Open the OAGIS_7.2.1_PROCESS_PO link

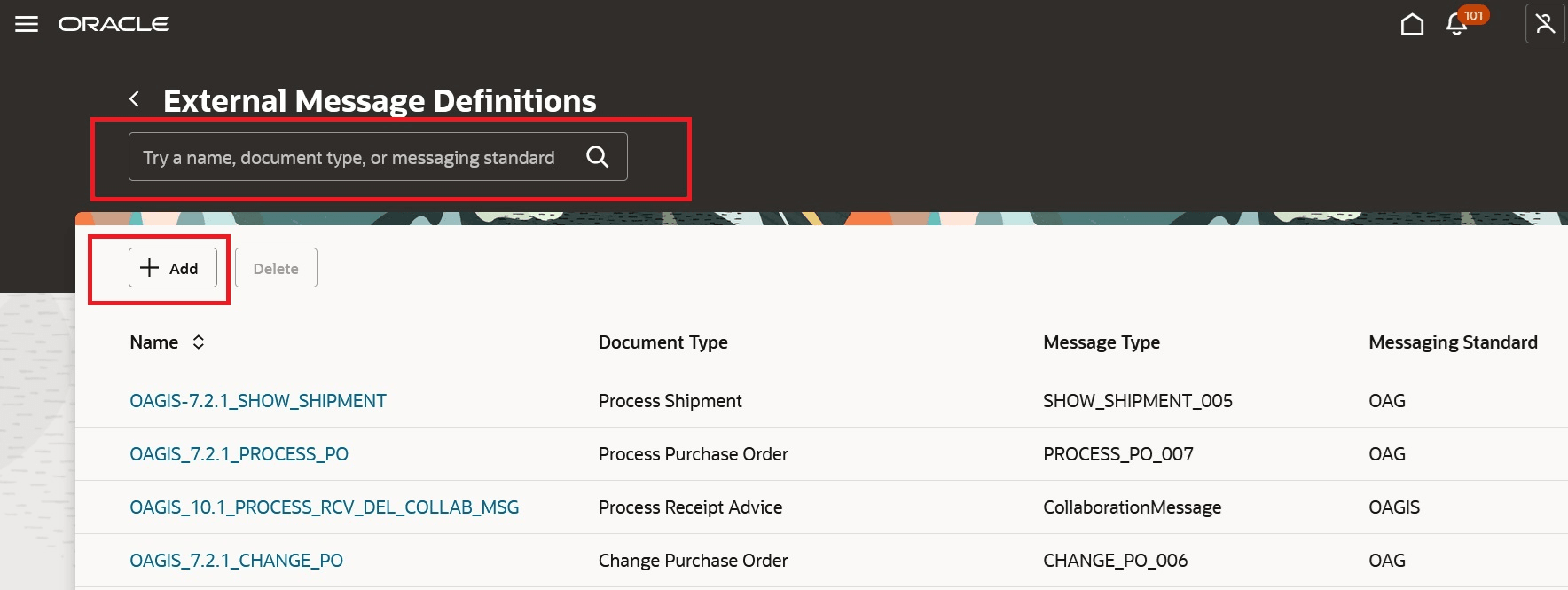(239, 454)
